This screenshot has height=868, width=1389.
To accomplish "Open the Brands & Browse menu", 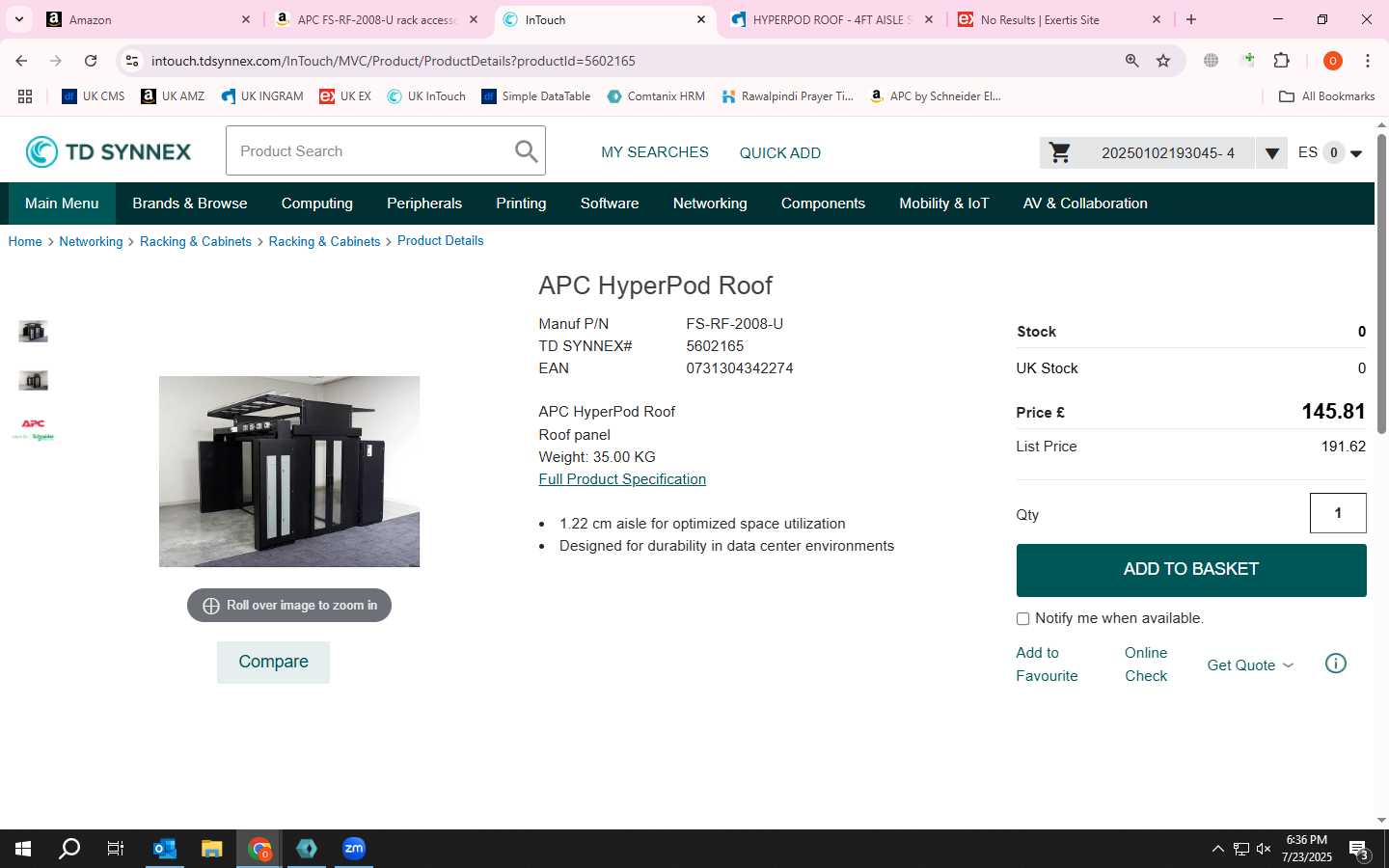I will 190,203.
